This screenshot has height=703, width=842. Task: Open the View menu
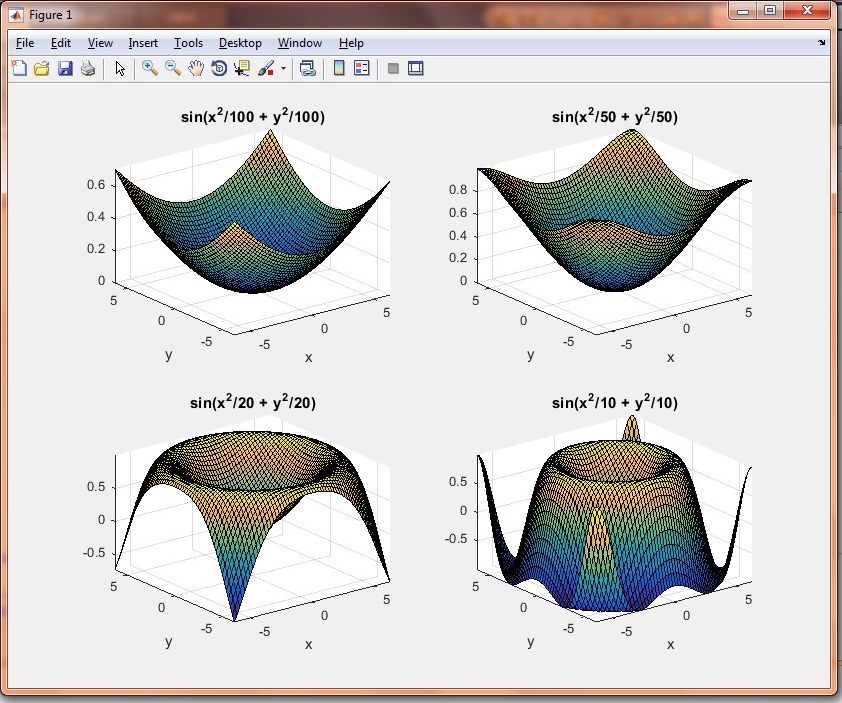click(x=100, y=43)
